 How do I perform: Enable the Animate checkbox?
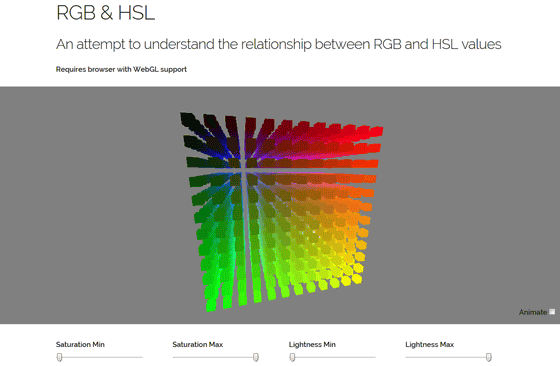click(552, 312)
